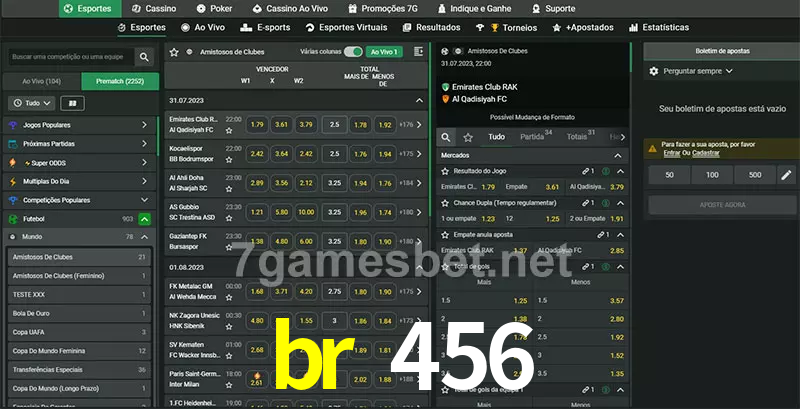Favorite the Chance Dupla market
This screenshot has width=800, height=409.
[x=445, y=203]
